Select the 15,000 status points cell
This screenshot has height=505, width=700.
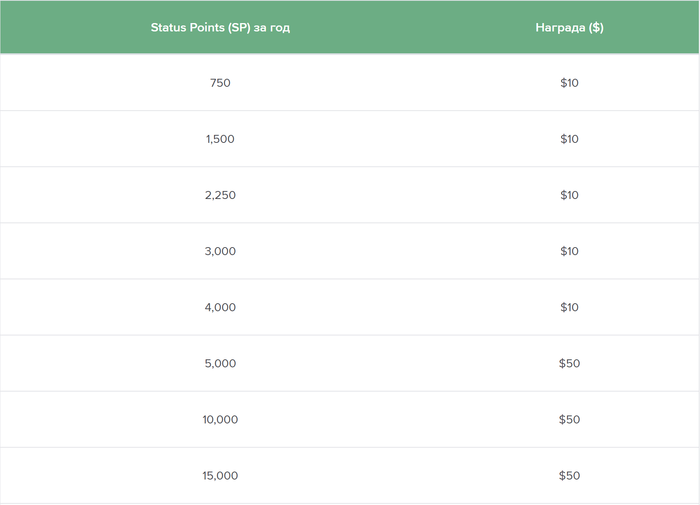220,476
